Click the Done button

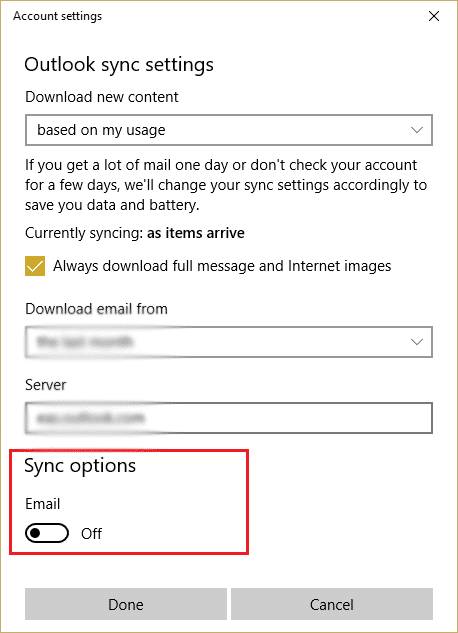click(x=126, y=604)
